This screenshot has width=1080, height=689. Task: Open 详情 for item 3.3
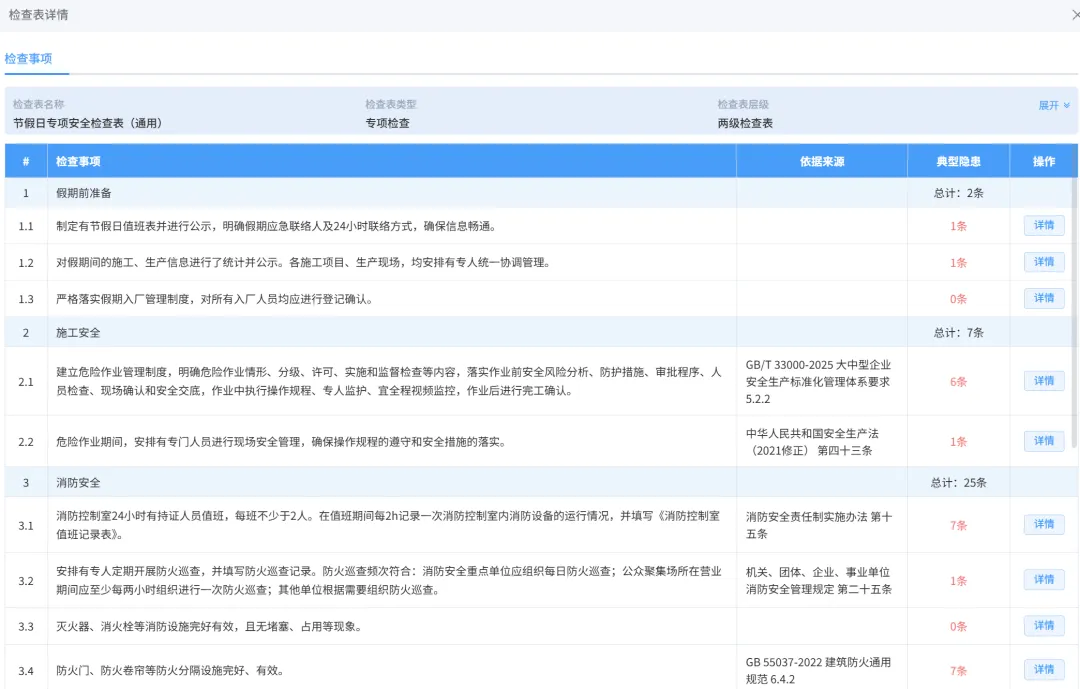point(1043,626)
